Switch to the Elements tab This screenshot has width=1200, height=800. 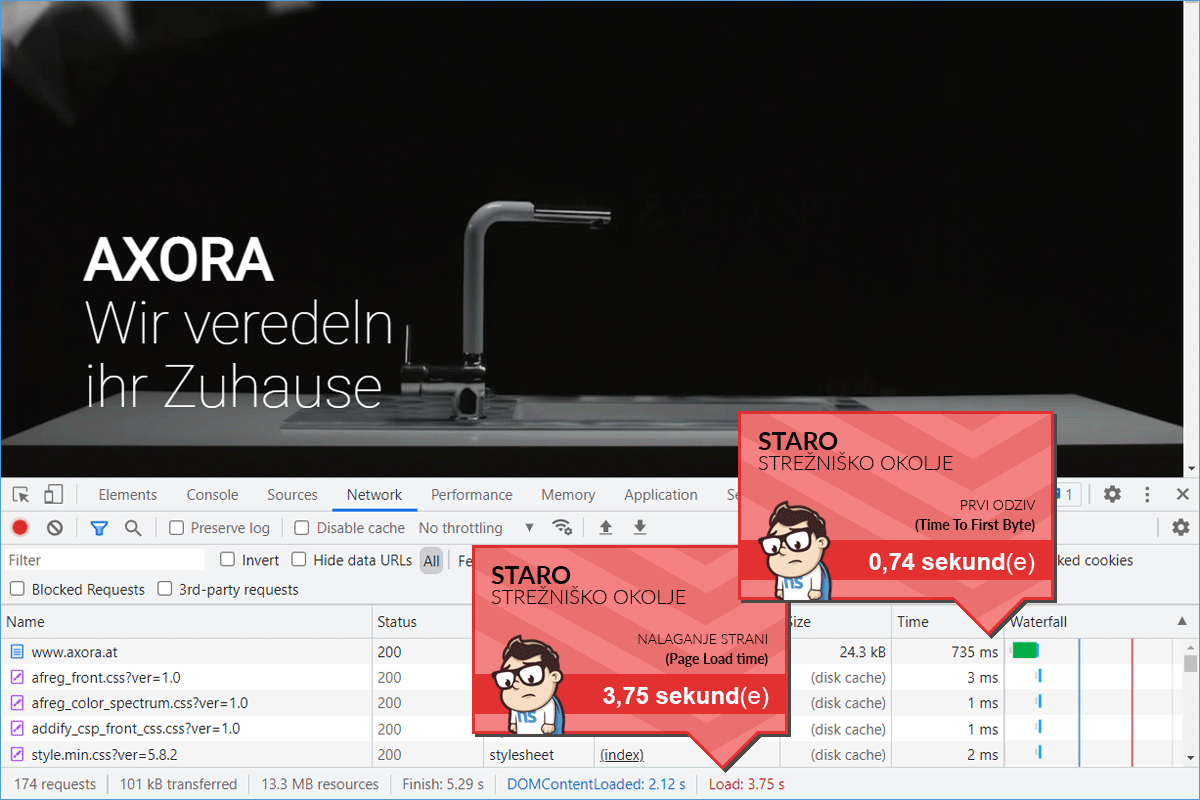128,495
